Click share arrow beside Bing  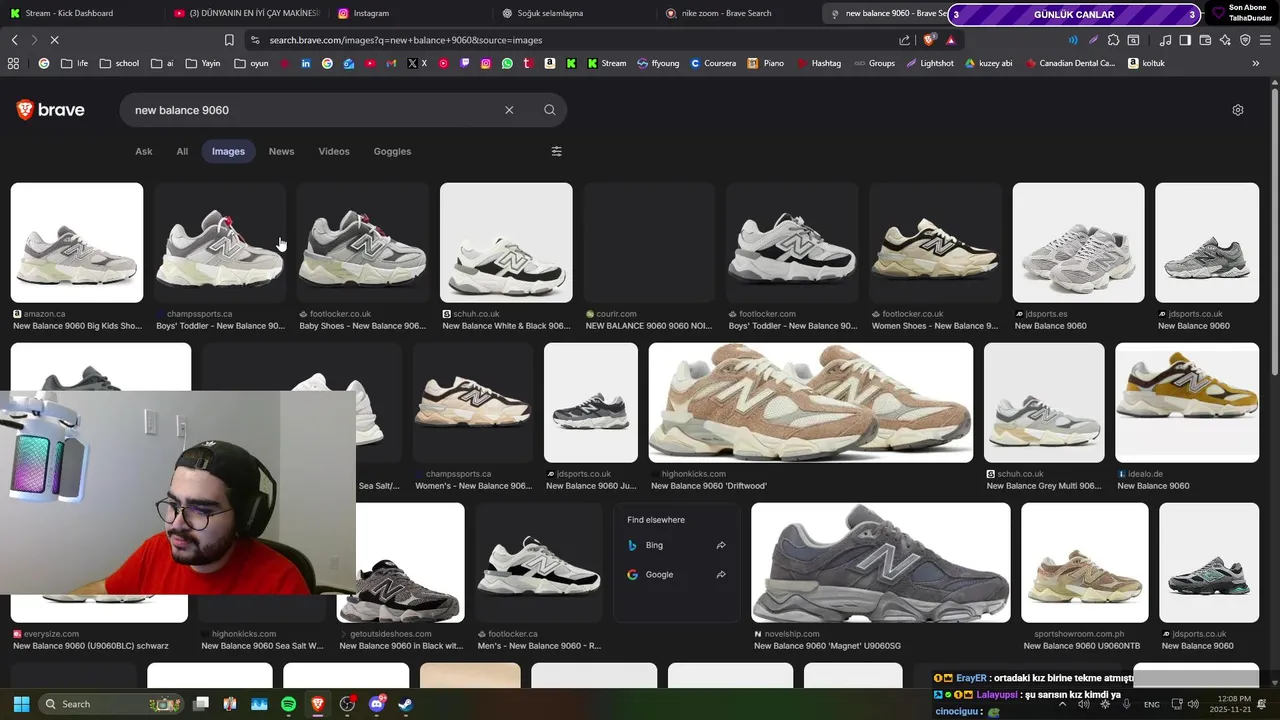(x=721, y=545)
